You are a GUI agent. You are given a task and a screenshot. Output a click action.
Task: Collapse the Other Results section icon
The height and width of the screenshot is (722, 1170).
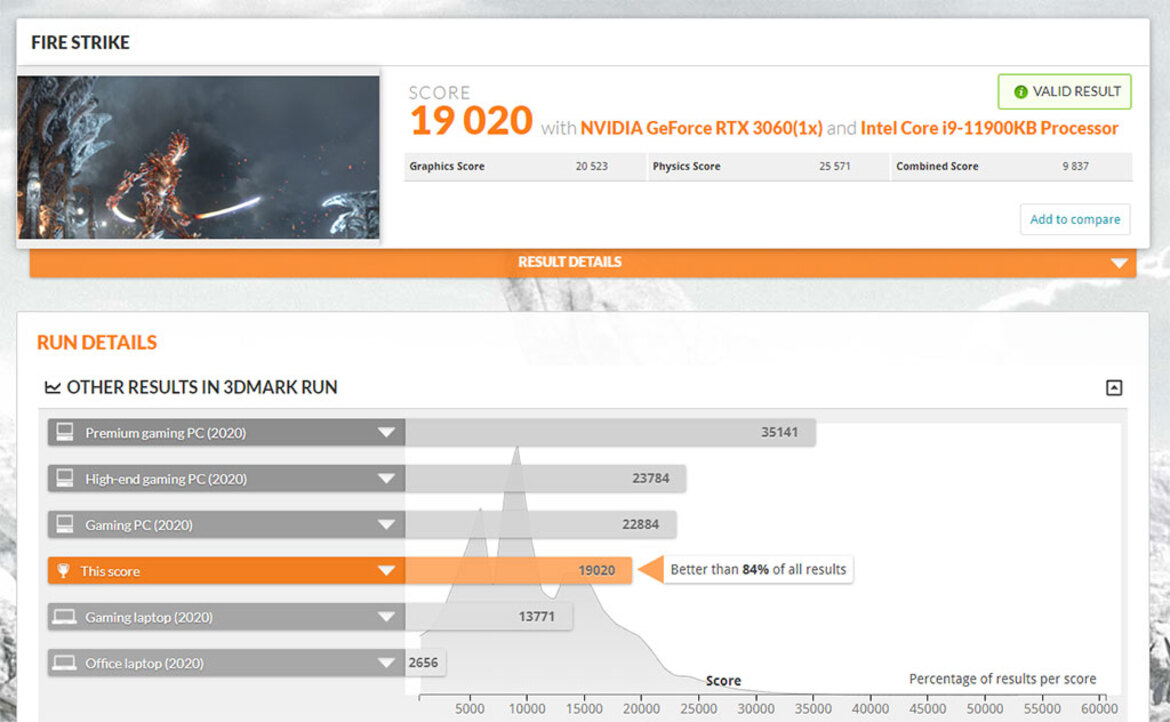click(x=1113, y=388)
